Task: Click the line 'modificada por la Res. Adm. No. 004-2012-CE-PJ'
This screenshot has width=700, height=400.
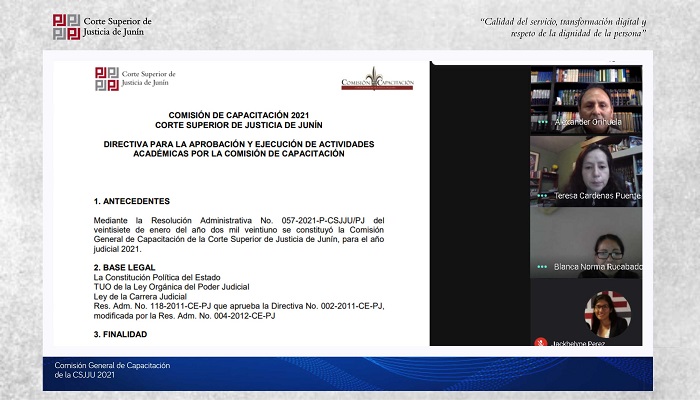Action: click(x=184, y=316)
